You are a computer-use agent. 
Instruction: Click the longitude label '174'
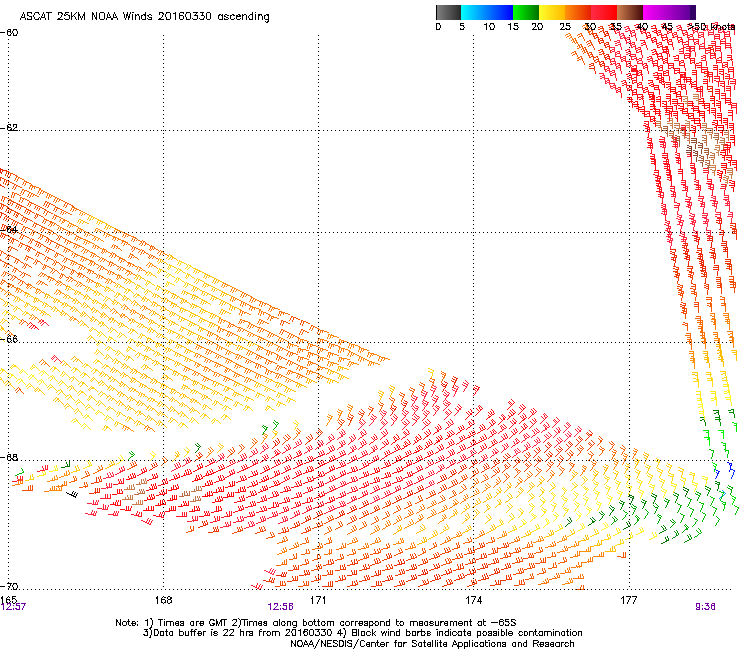point(473,599)
